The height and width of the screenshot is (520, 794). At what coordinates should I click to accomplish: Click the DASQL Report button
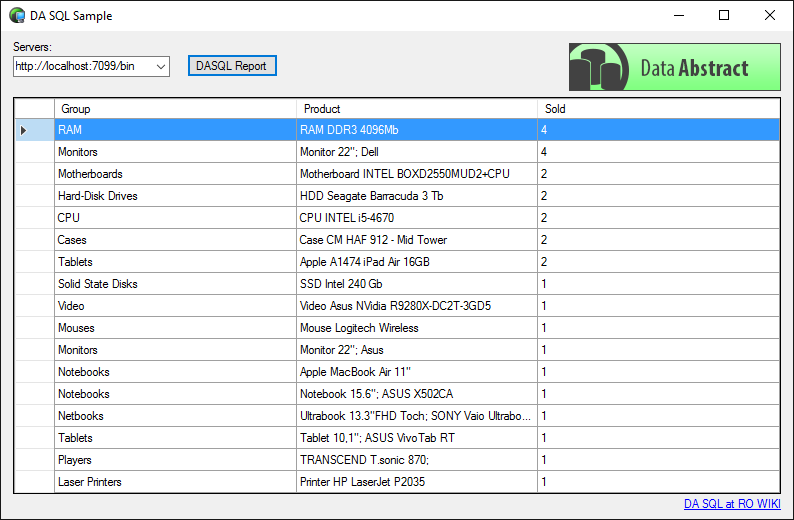coord(231,66)
